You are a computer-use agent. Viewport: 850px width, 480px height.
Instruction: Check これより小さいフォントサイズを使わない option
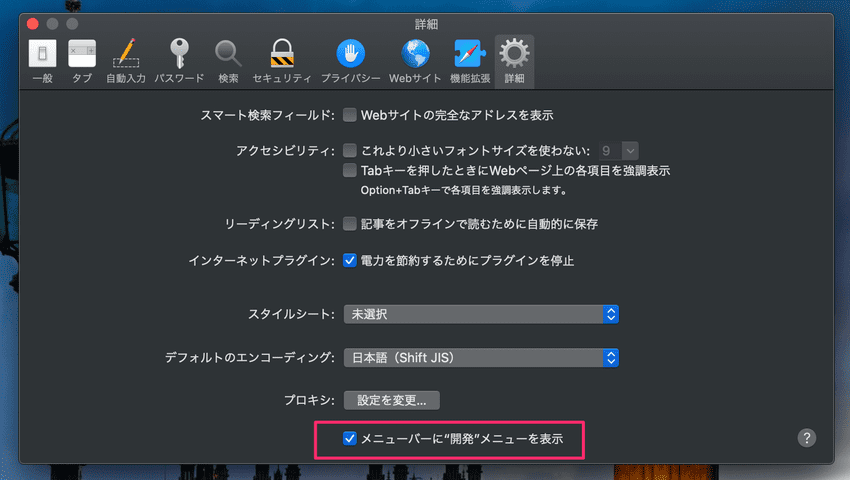350,150
